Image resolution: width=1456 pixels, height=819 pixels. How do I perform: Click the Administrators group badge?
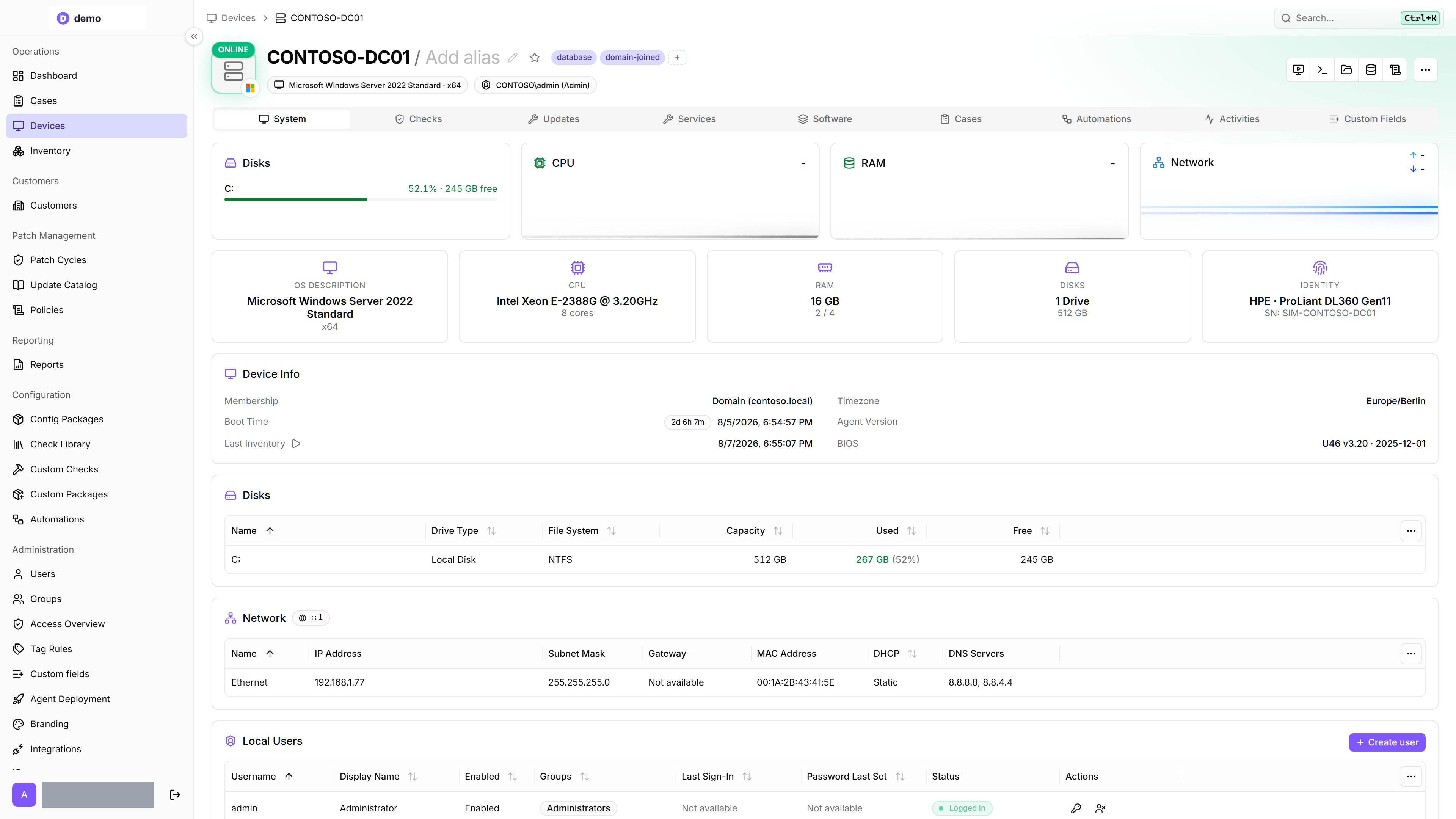tap(578, 808)
